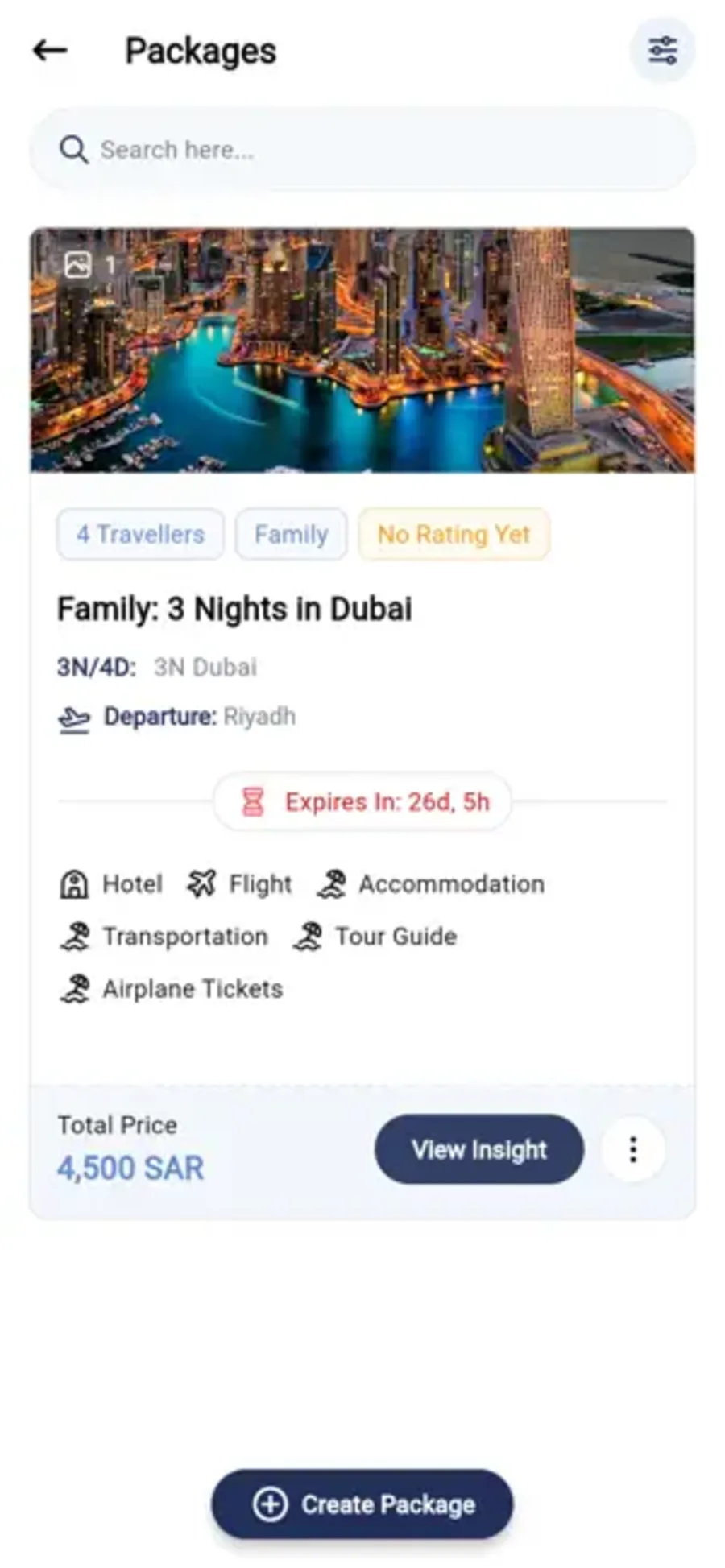Click the Hotel amenity icon
The width and height of the screenshot is (725, 1568).
click(74, 883)
